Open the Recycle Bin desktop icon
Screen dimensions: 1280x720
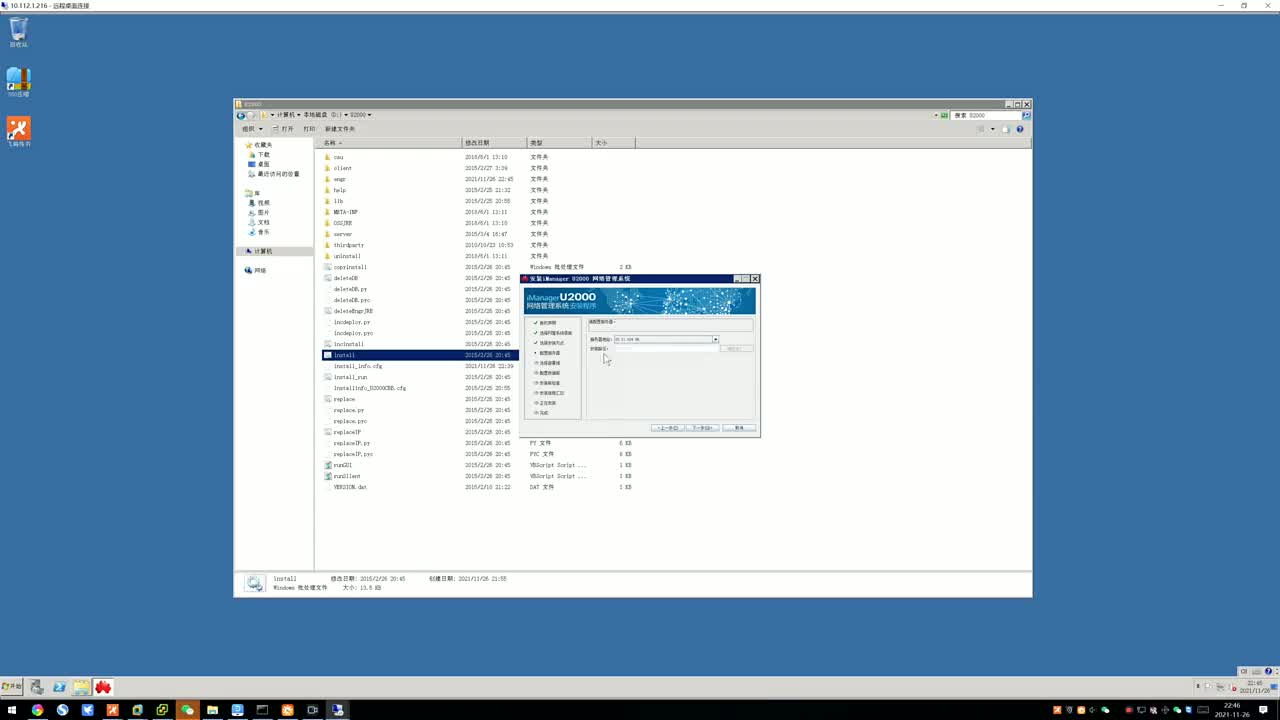click(x=18, y=32)
